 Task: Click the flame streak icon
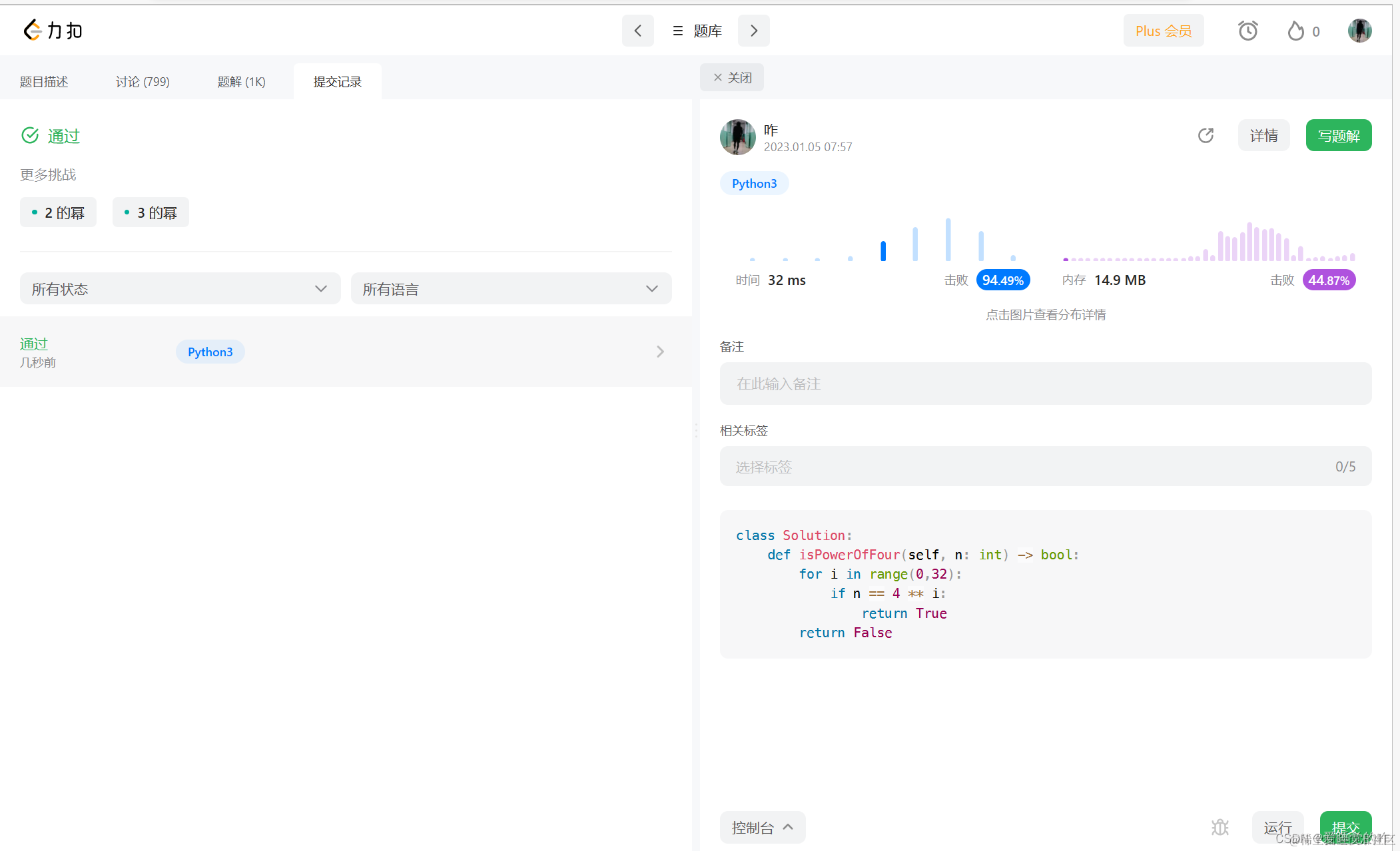1295,31
